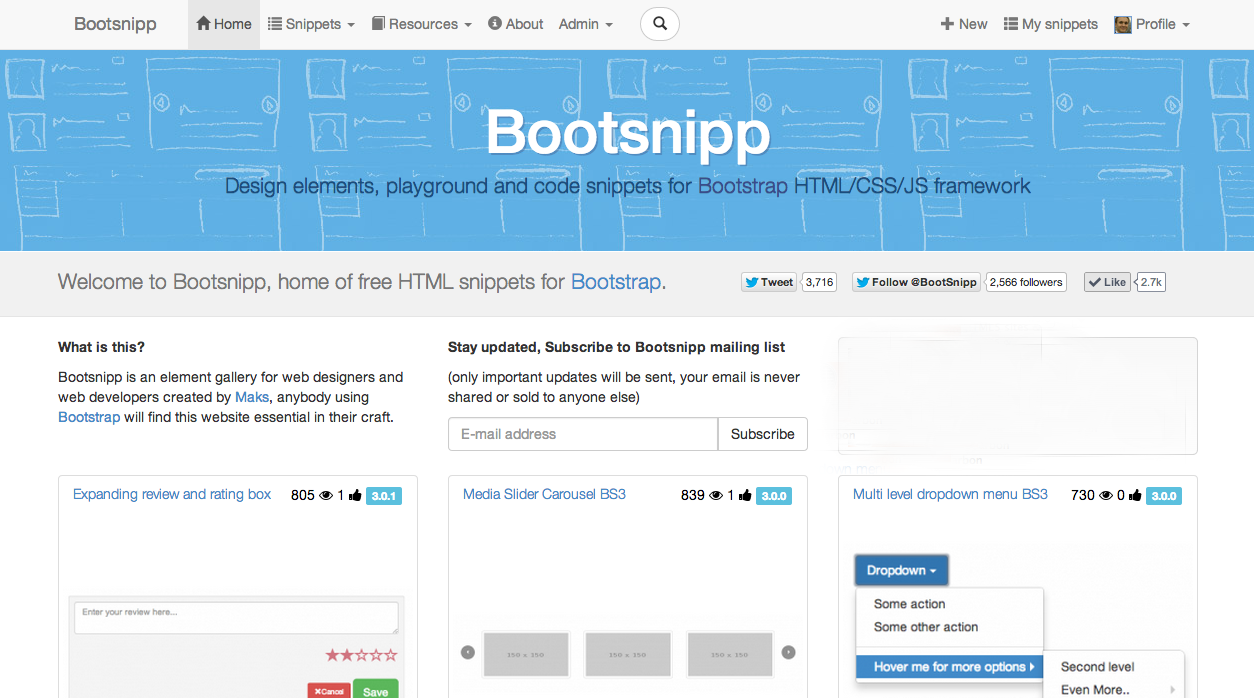Click the Tweet button
The width and height of the screenshot is (1254, 698).
coord(769,282)
